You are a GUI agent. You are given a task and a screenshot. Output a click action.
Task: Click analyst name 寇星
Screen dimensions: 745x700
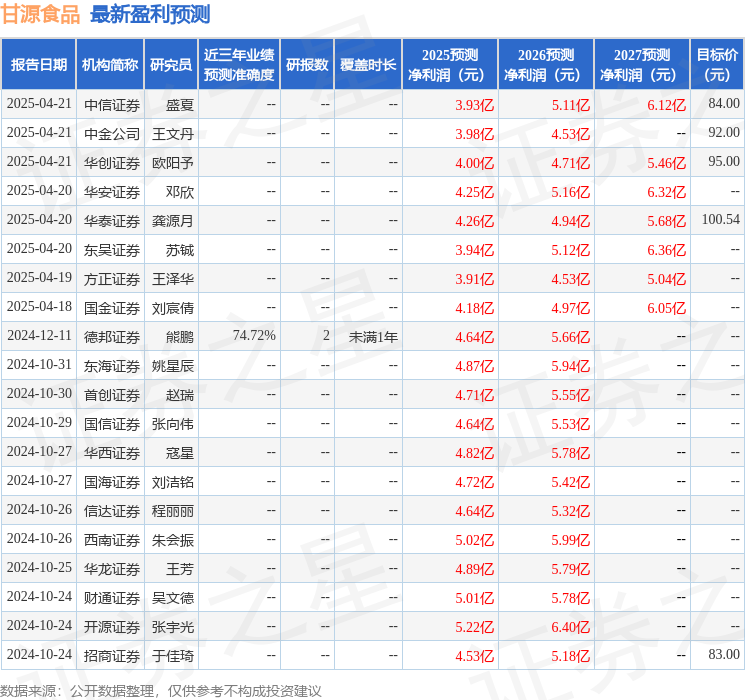click(x=180, y=453)
